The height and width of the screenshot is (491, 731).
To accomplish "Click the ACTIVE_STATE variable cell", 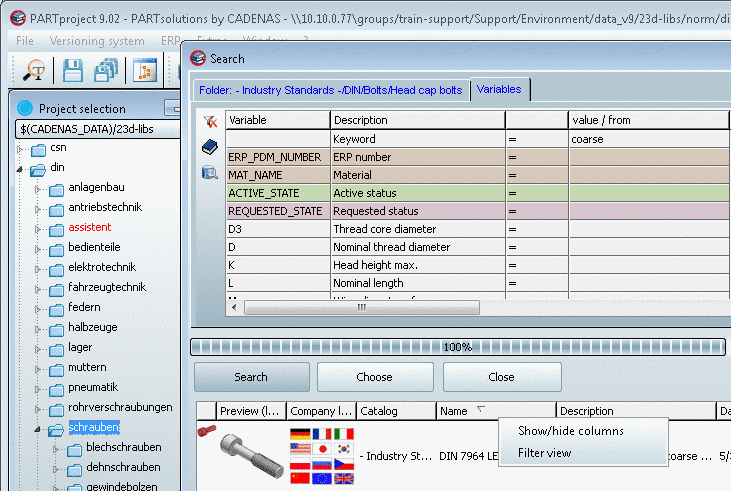I will point(278,193).
